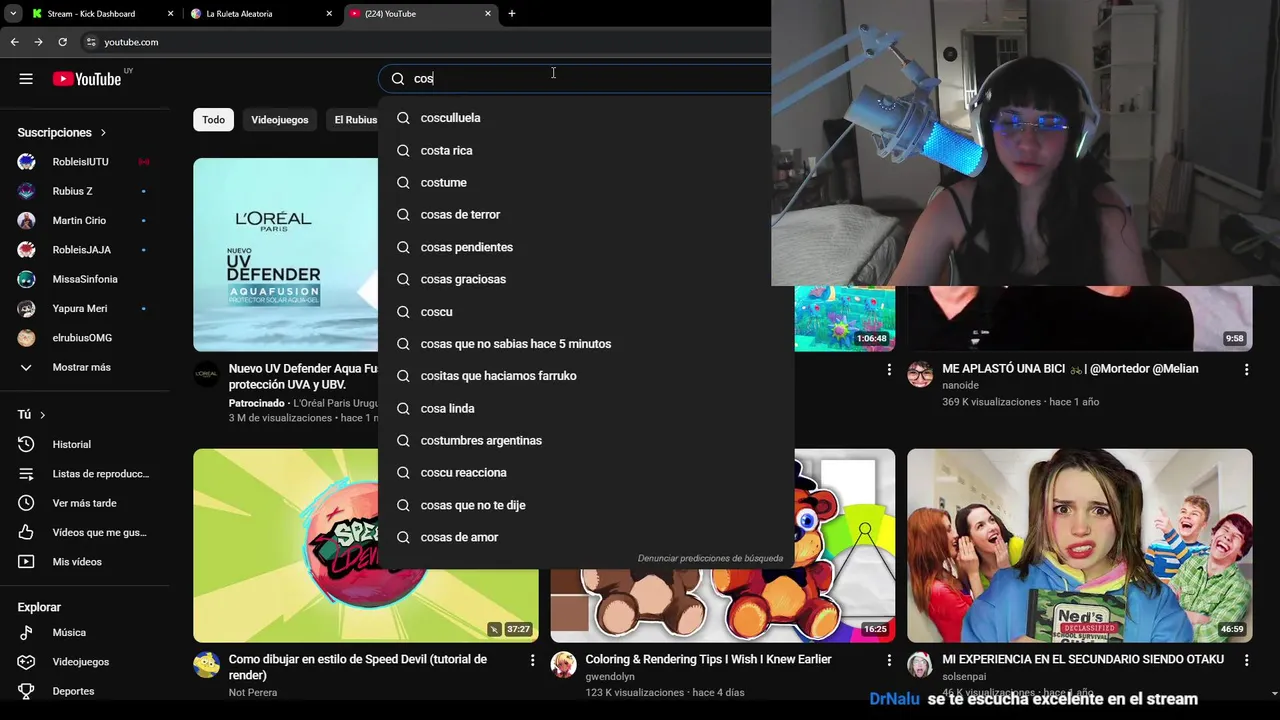Close the La Ruleta Aleatoria tab

click(x=329, y=14)
